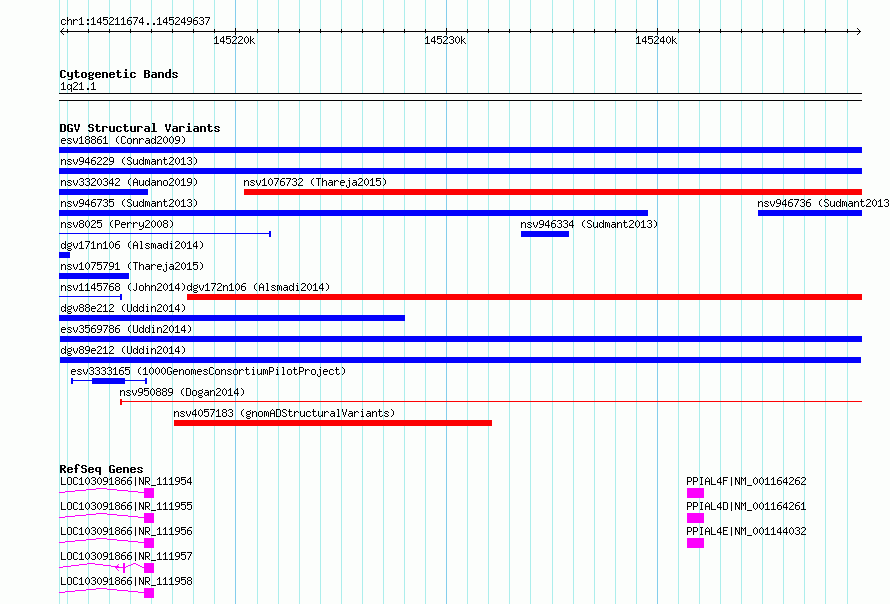
Task: Open esv3569786 (Uddin2014) label
Action: tap(126, 329)
